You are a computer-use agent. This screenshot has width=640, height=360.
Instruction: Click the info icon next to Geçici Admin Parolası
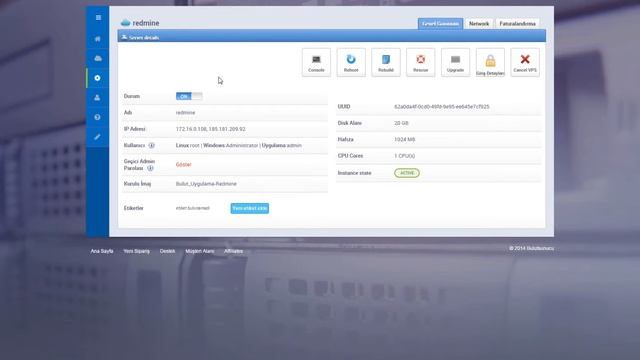(150, 168)
